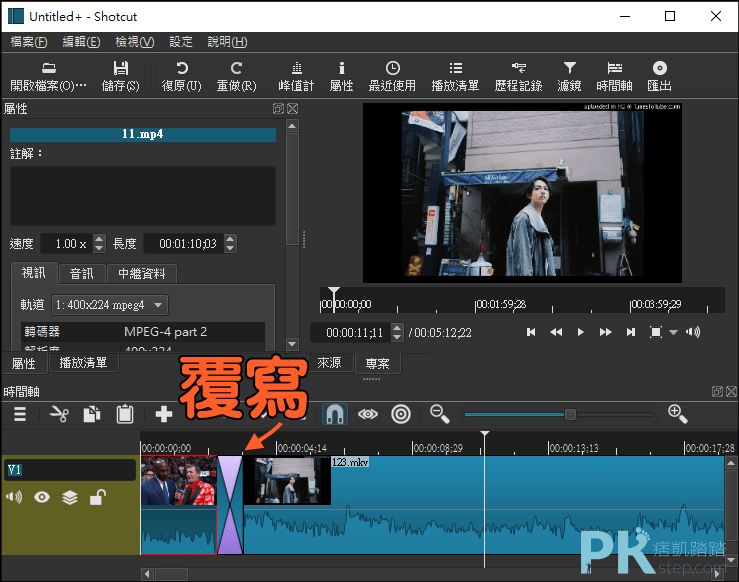
Task: Toggle ripple mode target icon
Action: coord(401,414)
